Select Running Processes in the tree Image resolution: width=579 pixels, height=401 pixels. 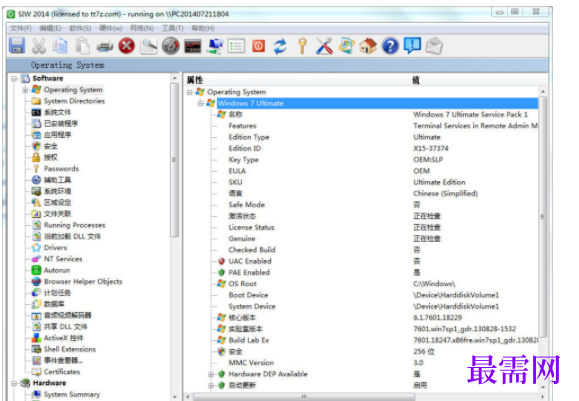coord(75,225)
